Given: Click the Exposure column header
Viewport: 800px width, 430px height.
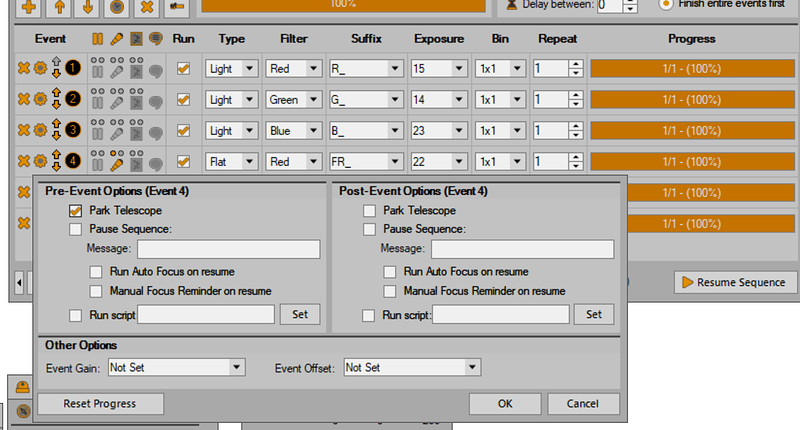Looking at the screenshot, I should [439, 39].
